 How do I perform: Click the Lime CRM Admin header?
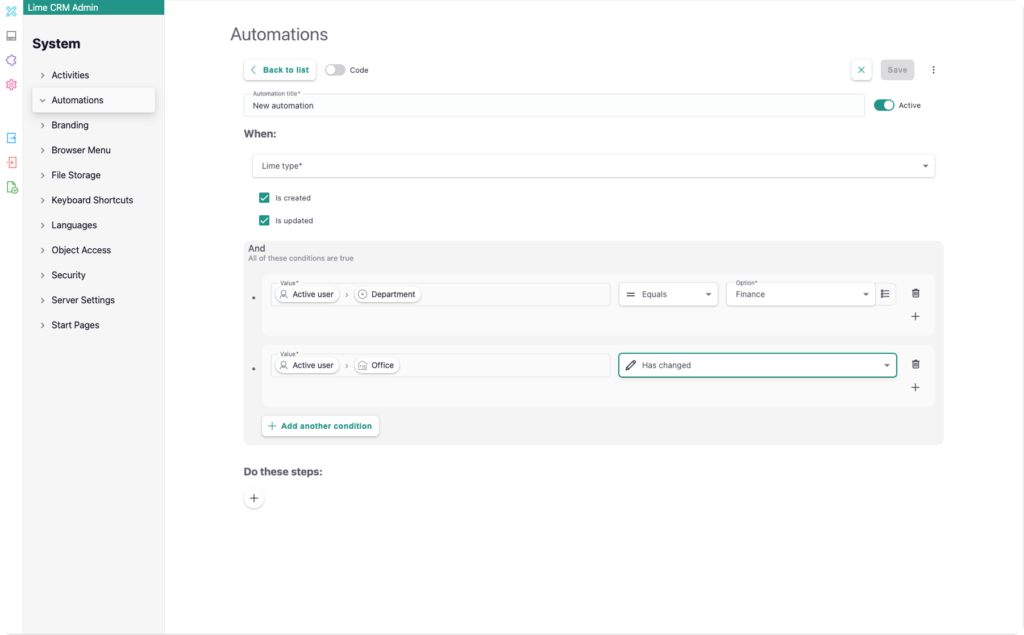[93, 7]
